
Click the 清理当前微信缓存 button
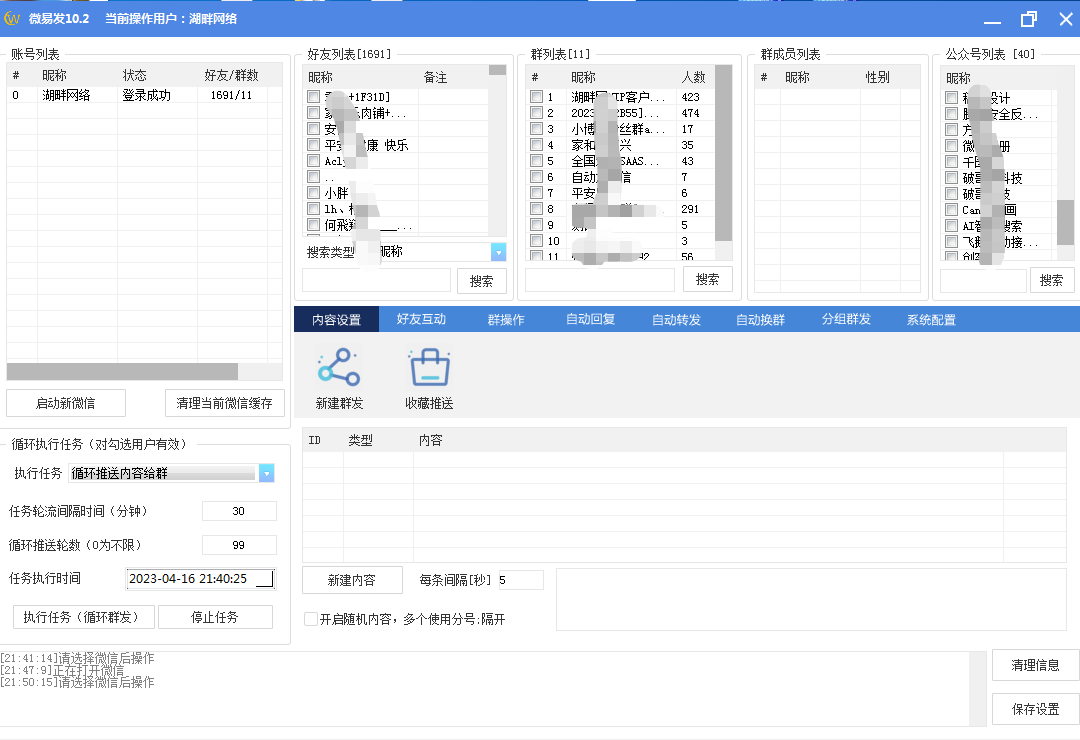tap(225, 403)
